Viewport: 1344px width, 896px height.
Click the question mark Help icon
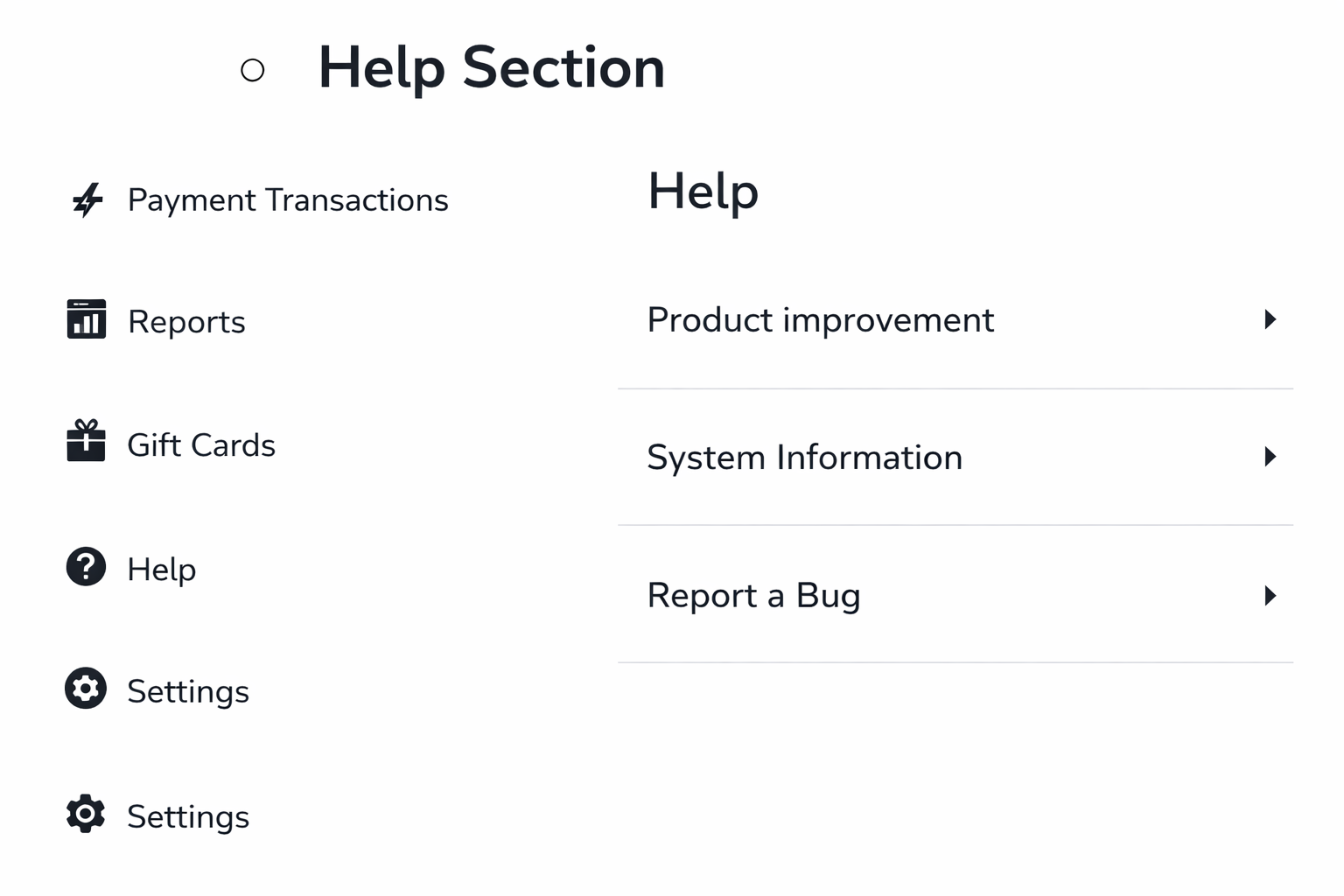pos(86,567)
